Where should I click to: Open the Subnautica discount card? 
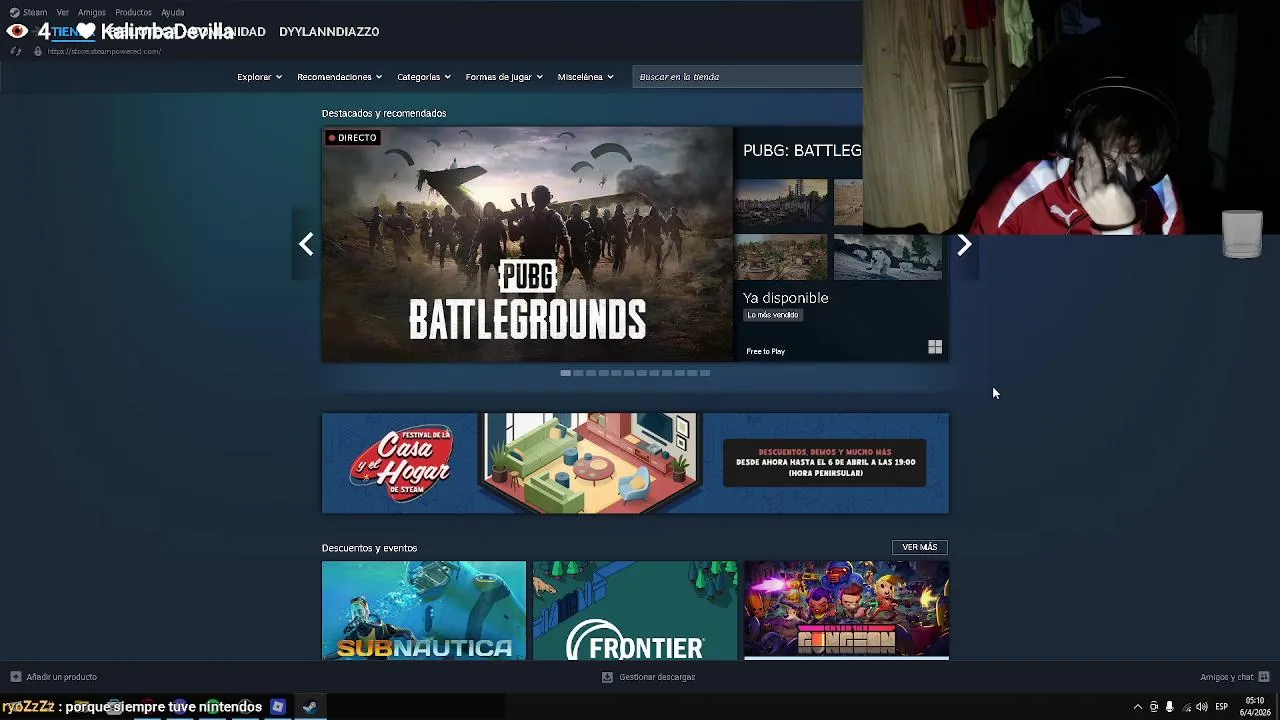pos(424,610)
